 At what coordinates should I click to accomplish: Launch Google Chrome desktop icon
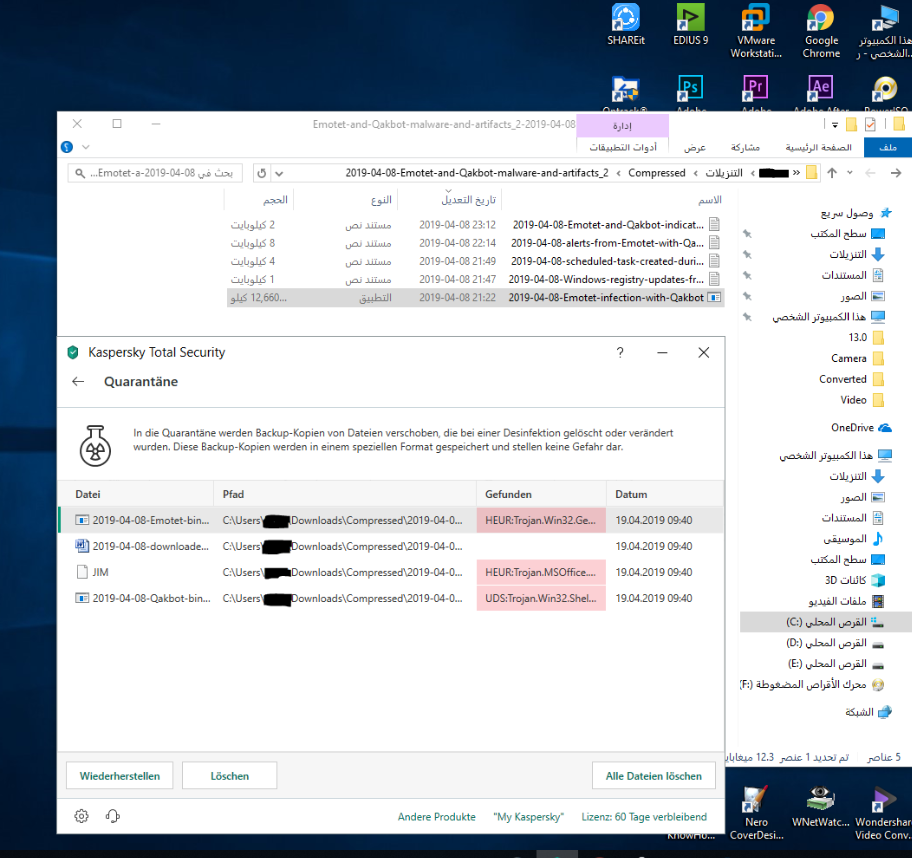pyautogui.click(x=821, y=30)
